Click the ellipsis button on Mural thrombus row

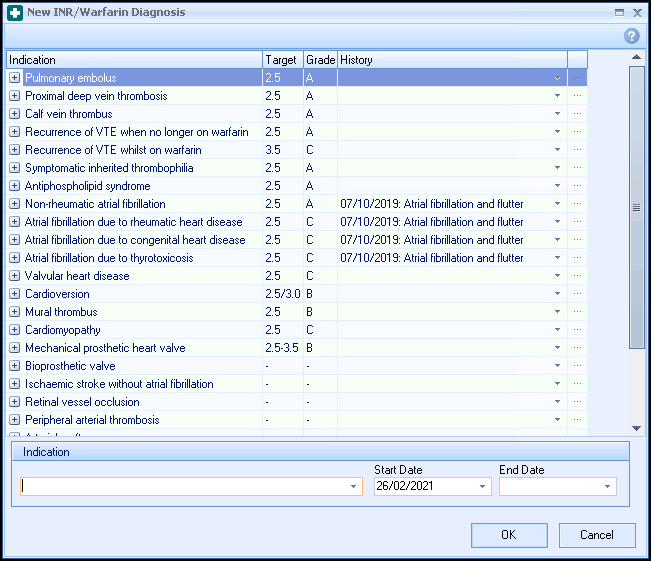[x=577, y=312]
